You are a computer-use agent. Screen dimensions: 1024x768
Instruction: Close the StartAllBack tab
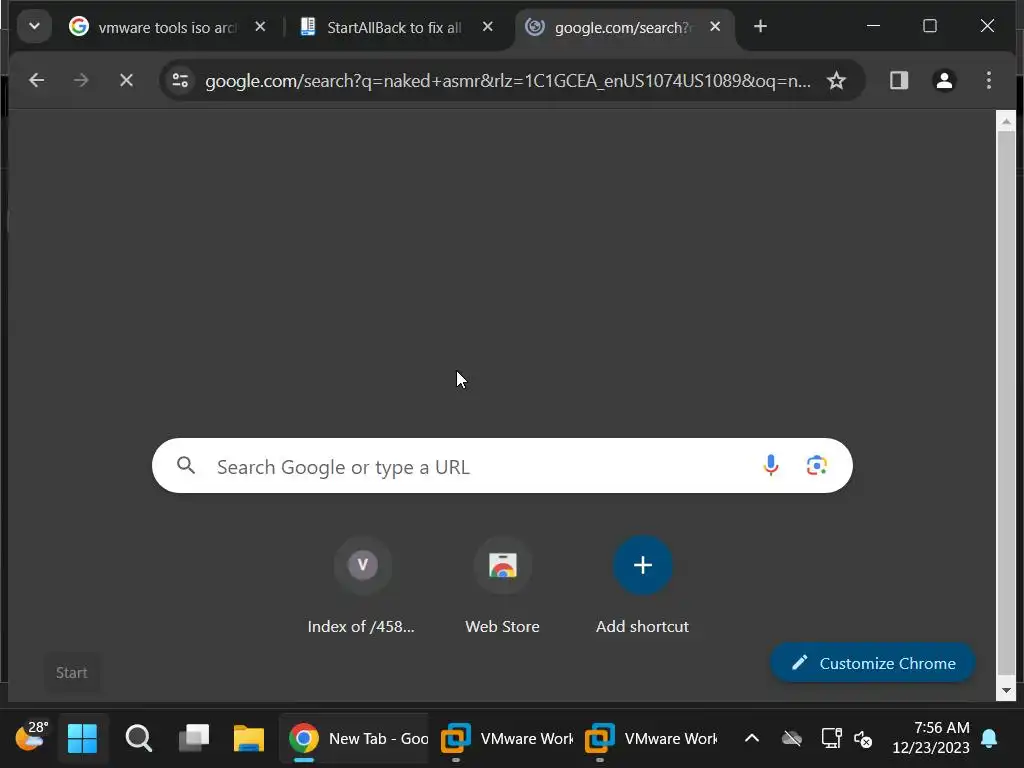pyautogui.click(x=487, y=27)
